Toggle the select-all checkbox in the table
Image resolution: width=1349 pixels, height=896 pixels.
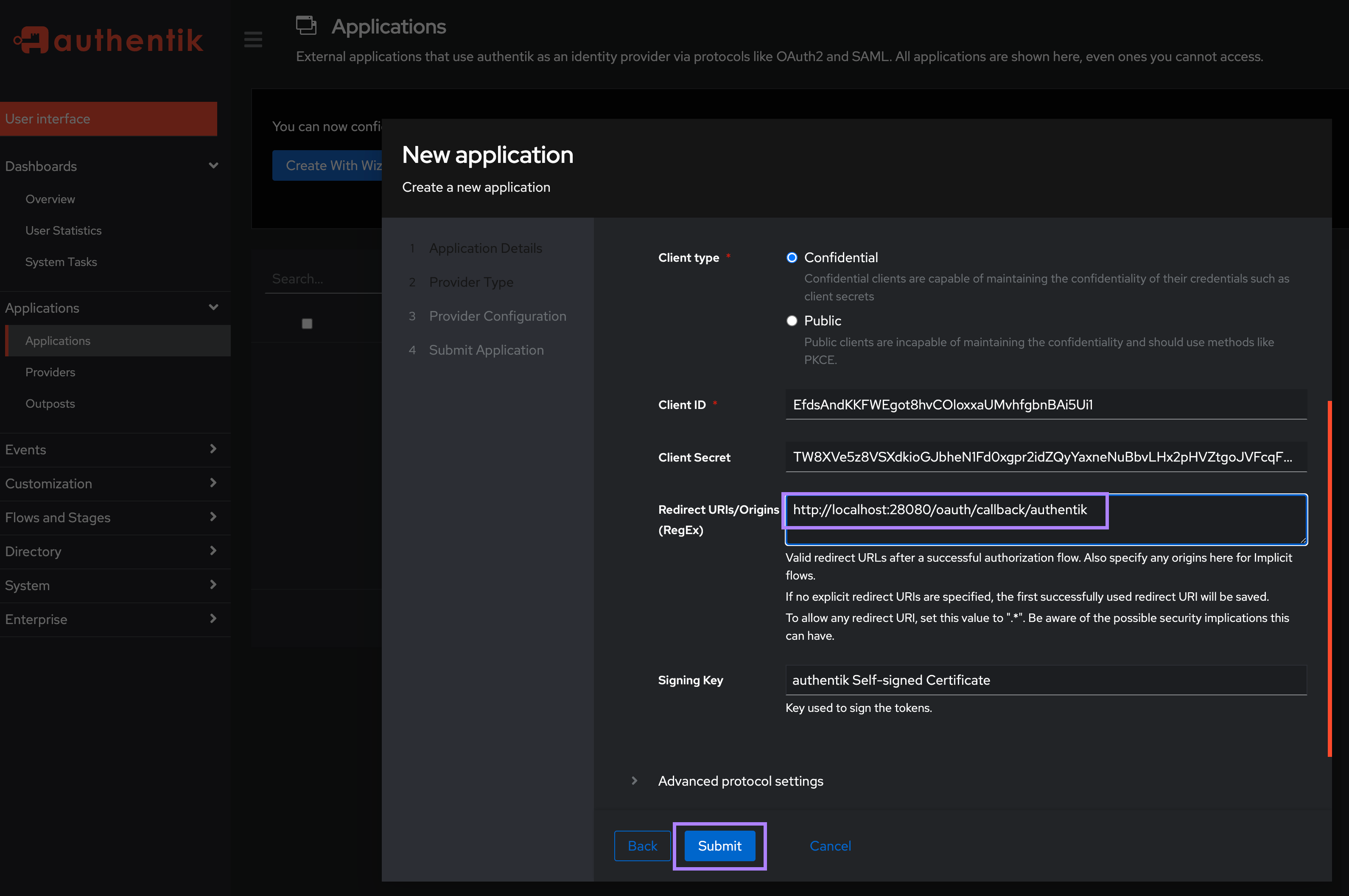[307, 323]
